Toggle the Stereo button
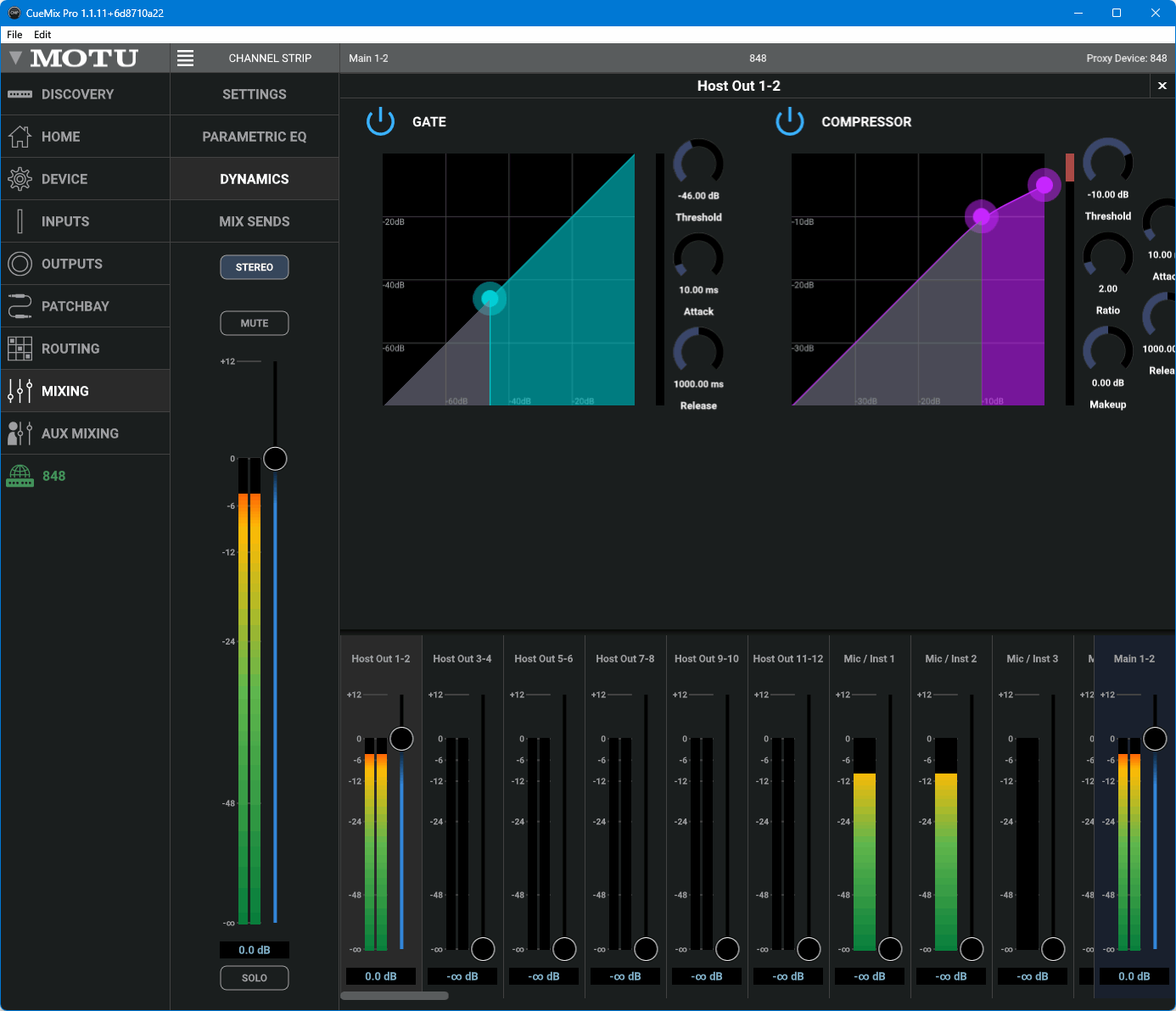This screenshot has height=1011, width=1176. click(x=255, y=267)
